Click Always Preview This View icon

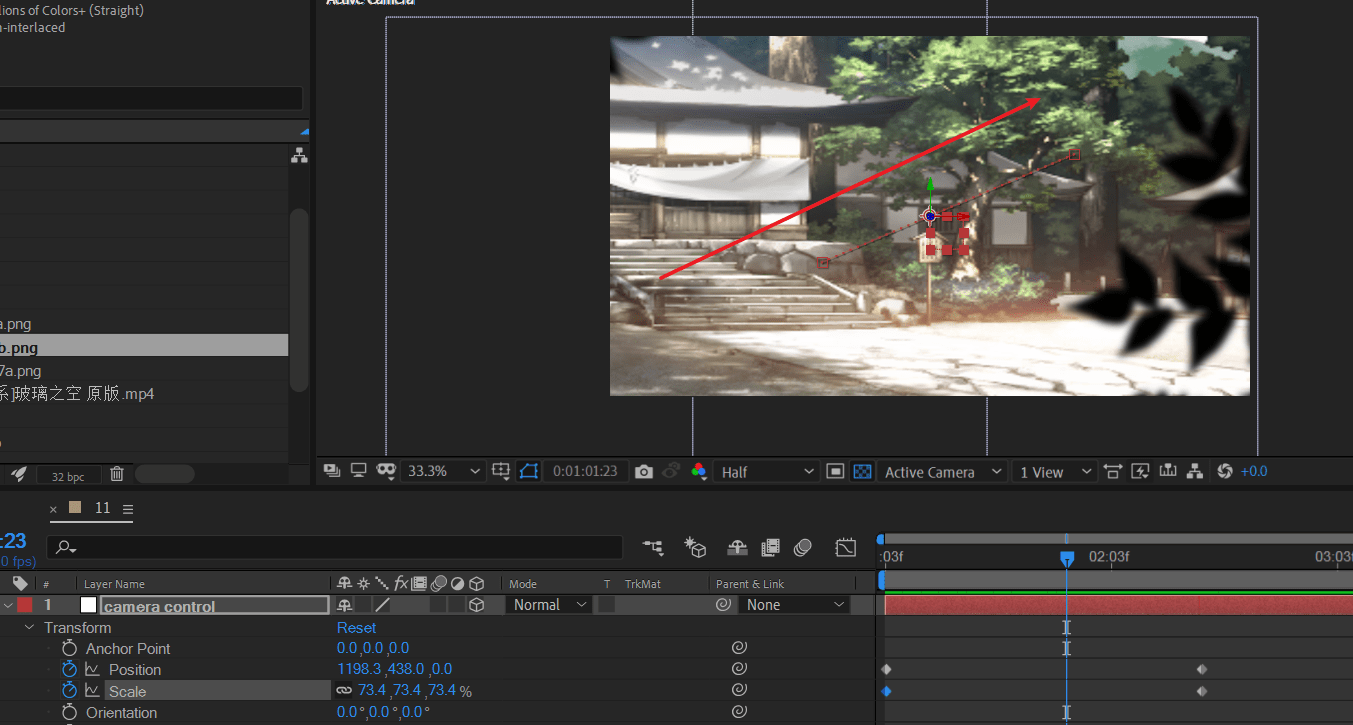332,471
